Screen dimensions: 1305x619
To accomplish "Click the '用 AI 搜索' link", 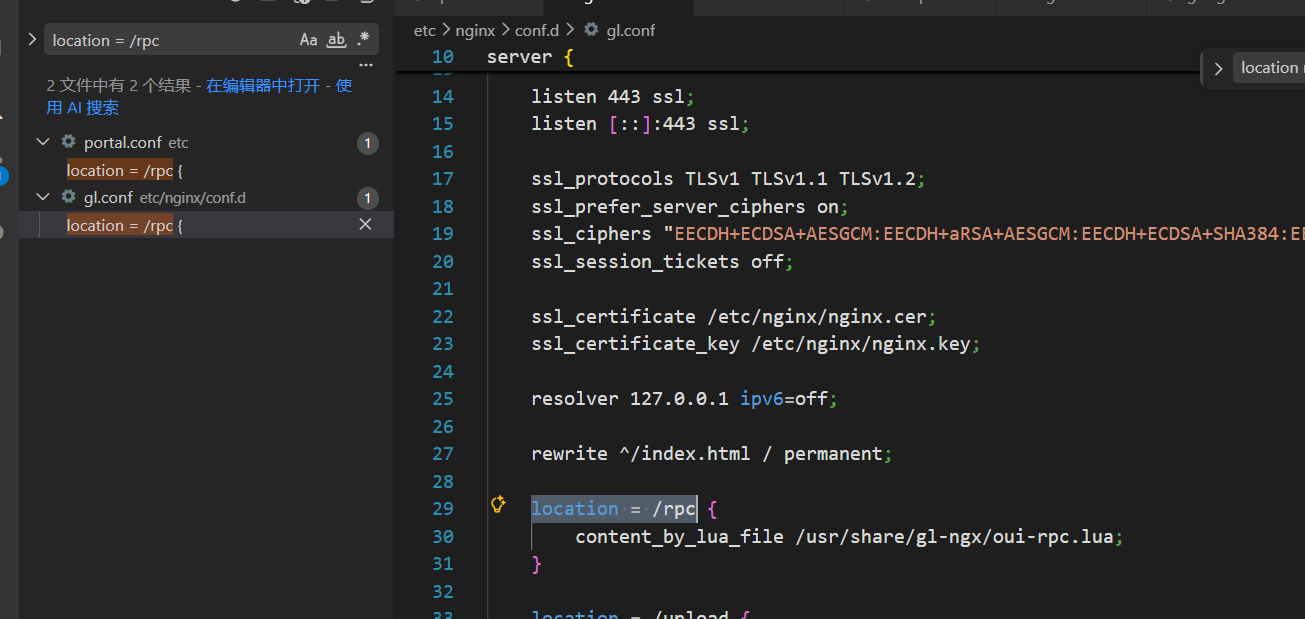I will (x=83, y=108).
